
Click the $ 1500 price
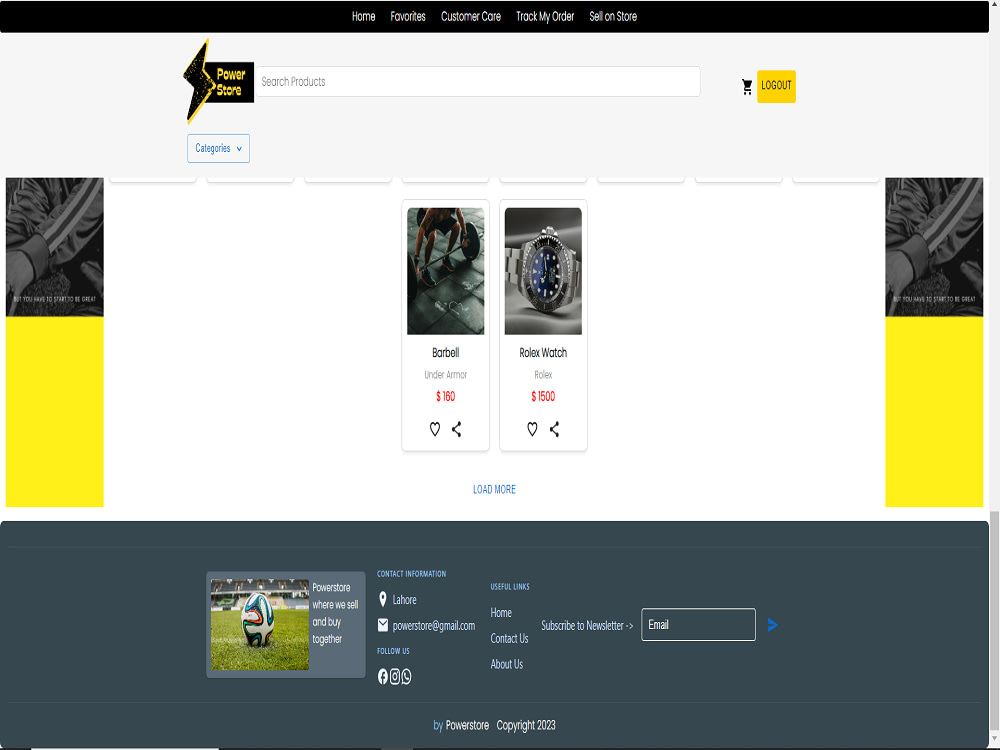(x=543, y=396)
